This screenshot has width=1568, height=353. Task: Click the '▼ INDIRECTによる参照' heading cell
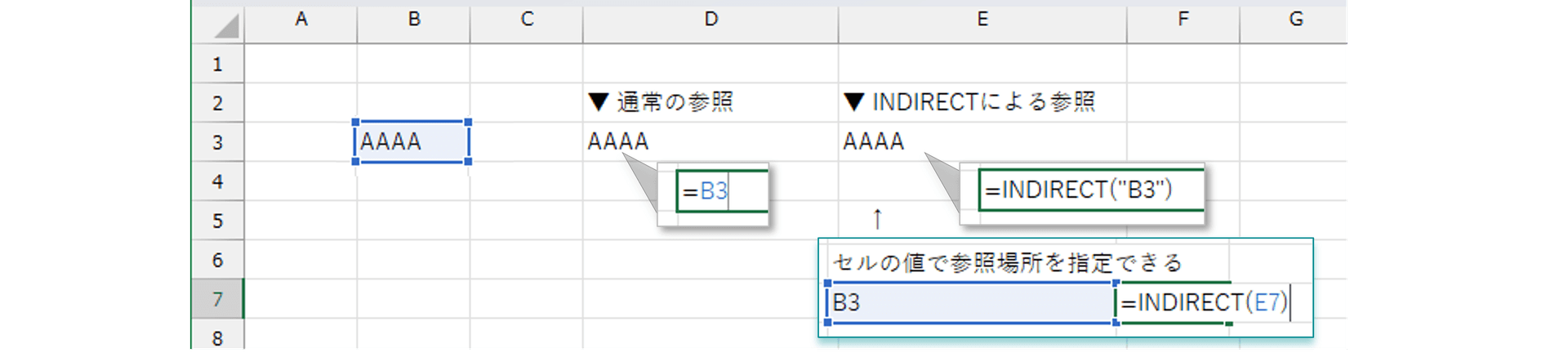click(982, 103)
